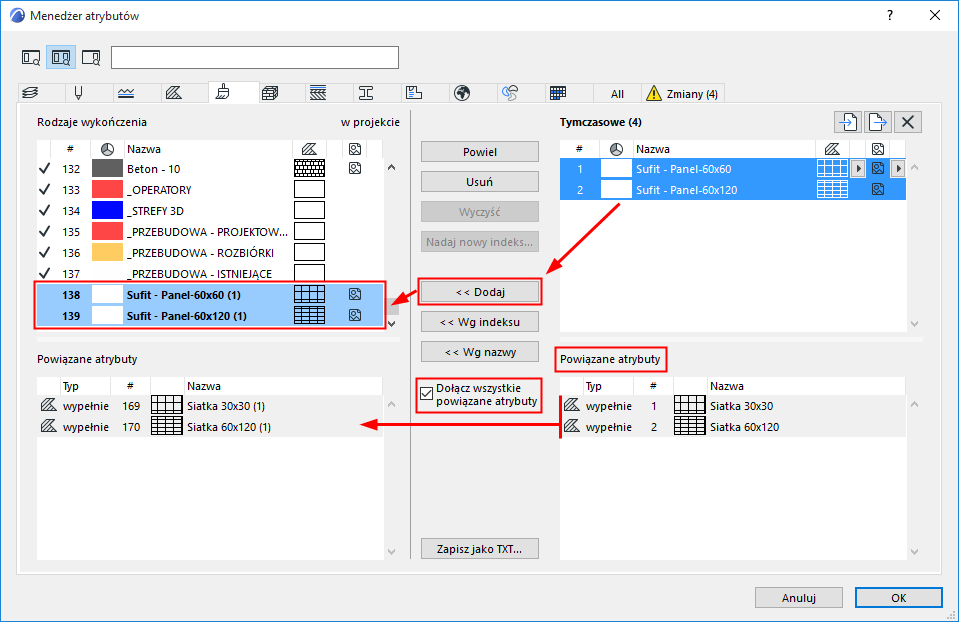This screenshot has width=959, height=622.
Task: Click the Powiel button
Action: pyautogui.click(x=480, y=152)
